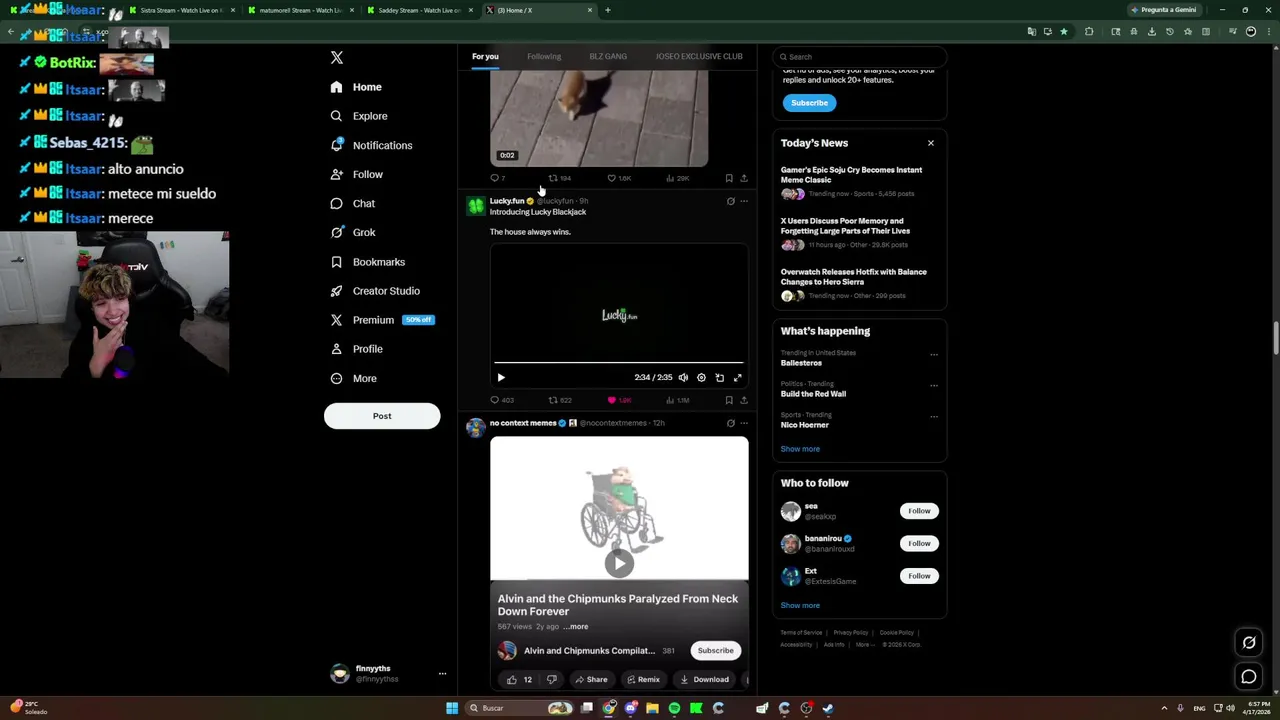Play the Alvin wheelchair video
Viewport: 1280px width, 720px height.
pyautogui.click(x=619, y=563)
